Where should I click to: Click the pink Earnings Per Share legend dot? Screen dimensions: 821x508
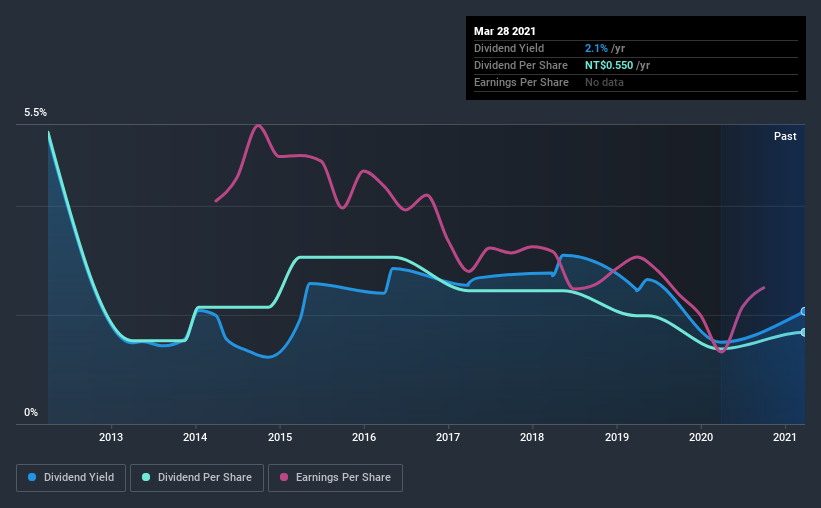pos(284,477)
